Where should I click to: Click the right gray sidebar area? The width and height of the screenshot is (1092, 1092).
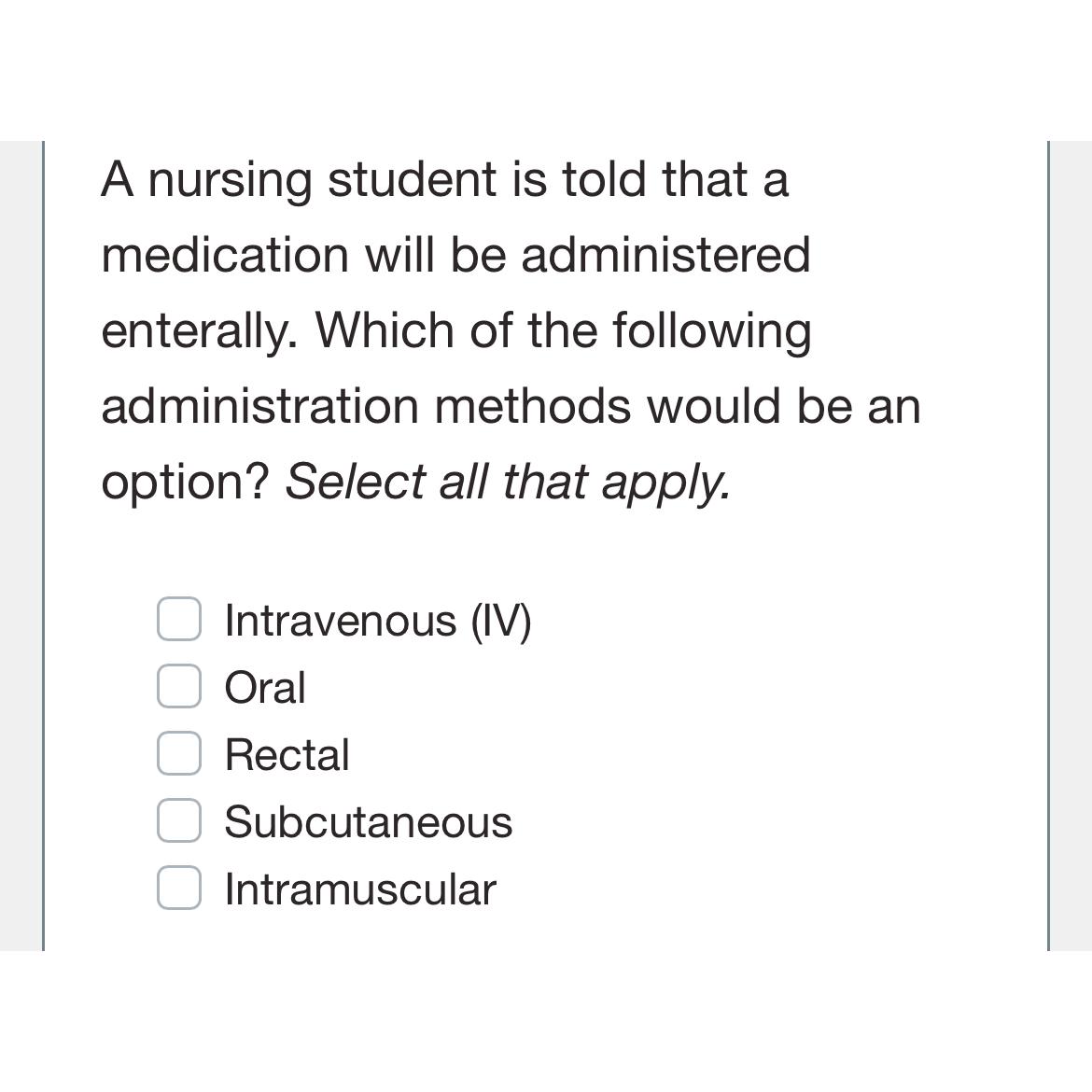(x=1073, y=541)
